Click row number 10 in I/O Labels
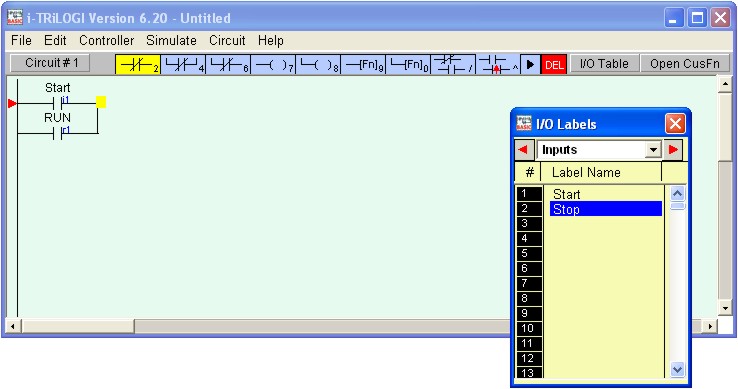This screenshot has height=389, width=738. [x=529, y=328]
